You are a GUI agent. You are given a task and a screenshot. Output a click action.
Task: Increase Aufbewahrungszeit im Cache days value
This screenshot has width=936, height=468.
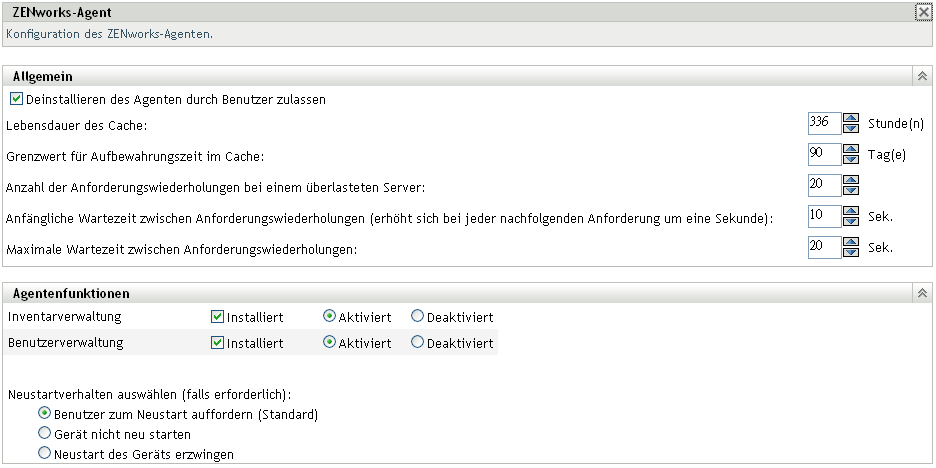coord(851,150)
